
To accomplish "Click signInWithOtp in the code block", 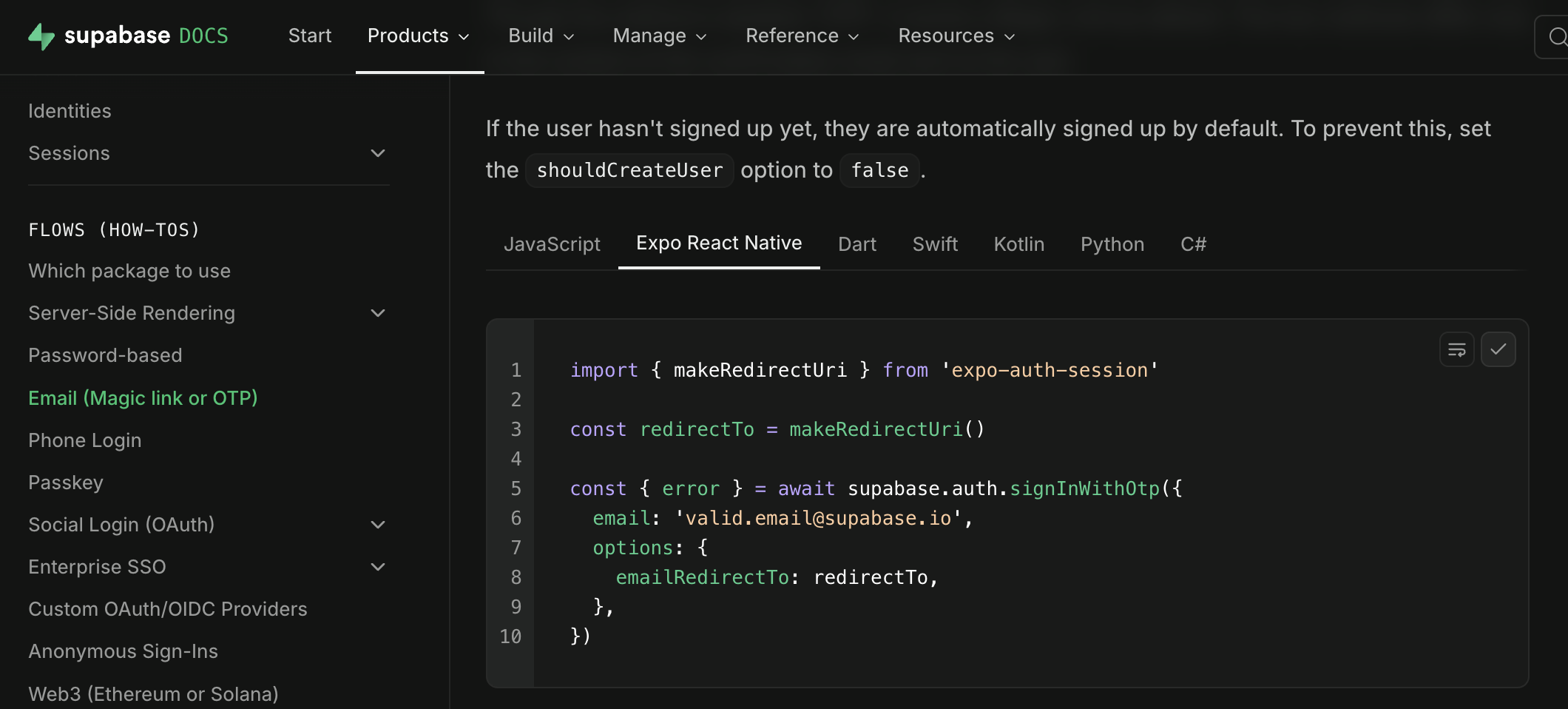I will click(1084, 488).
